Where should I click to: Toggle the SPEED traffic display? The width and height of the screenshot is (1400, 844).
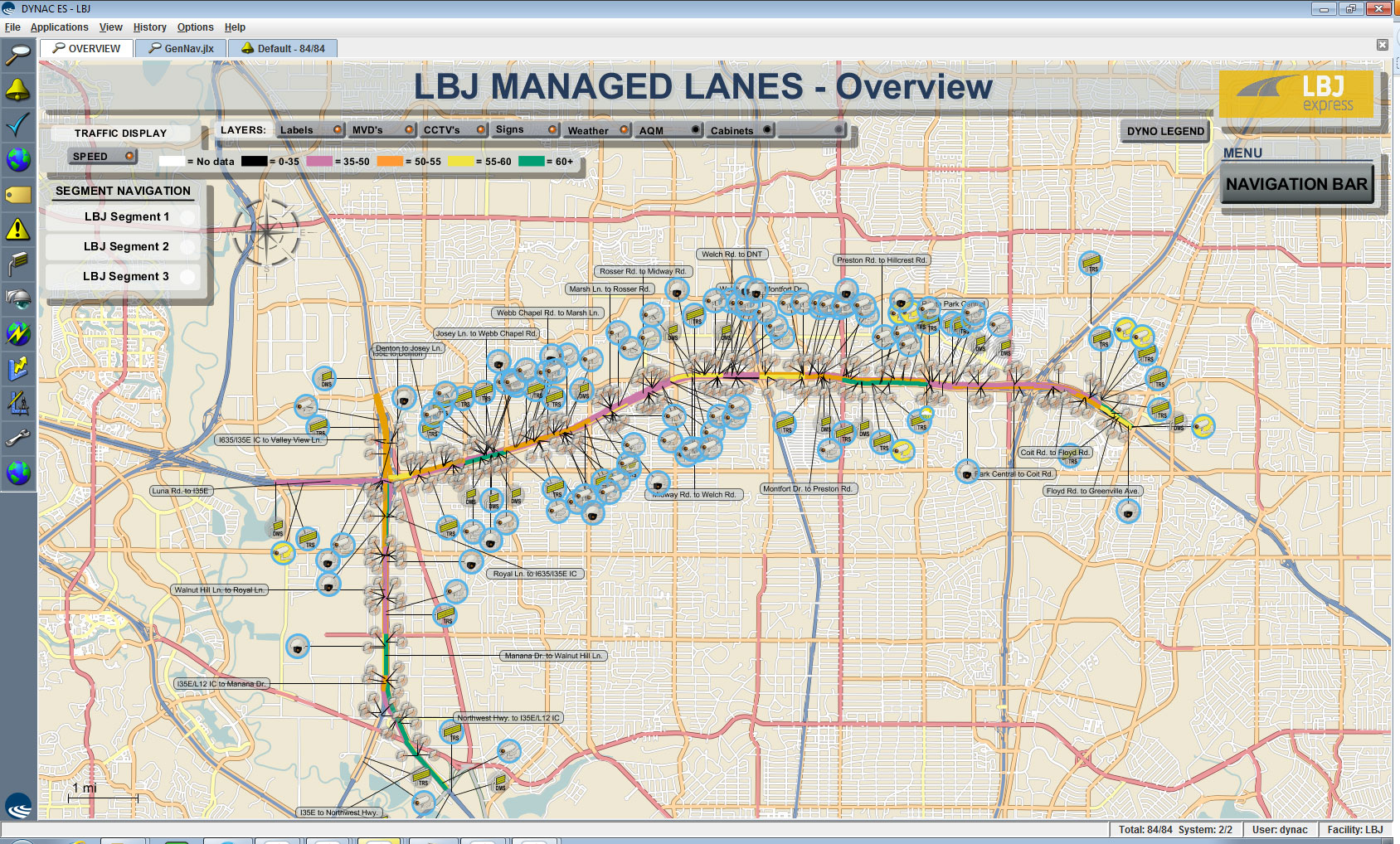click(103, 156)
